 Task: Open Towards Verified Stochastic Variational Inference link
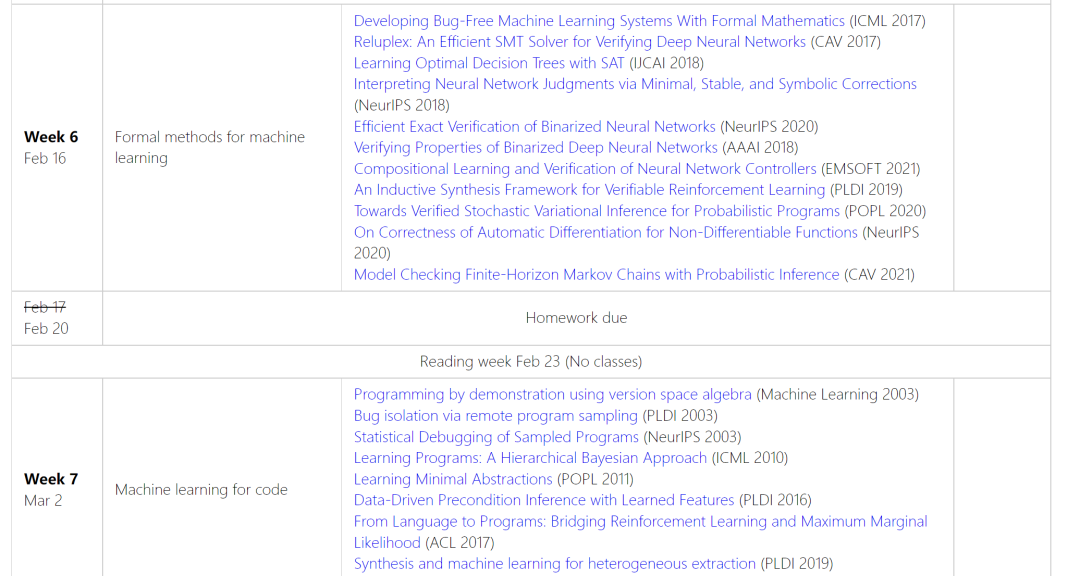pos(596,211)
